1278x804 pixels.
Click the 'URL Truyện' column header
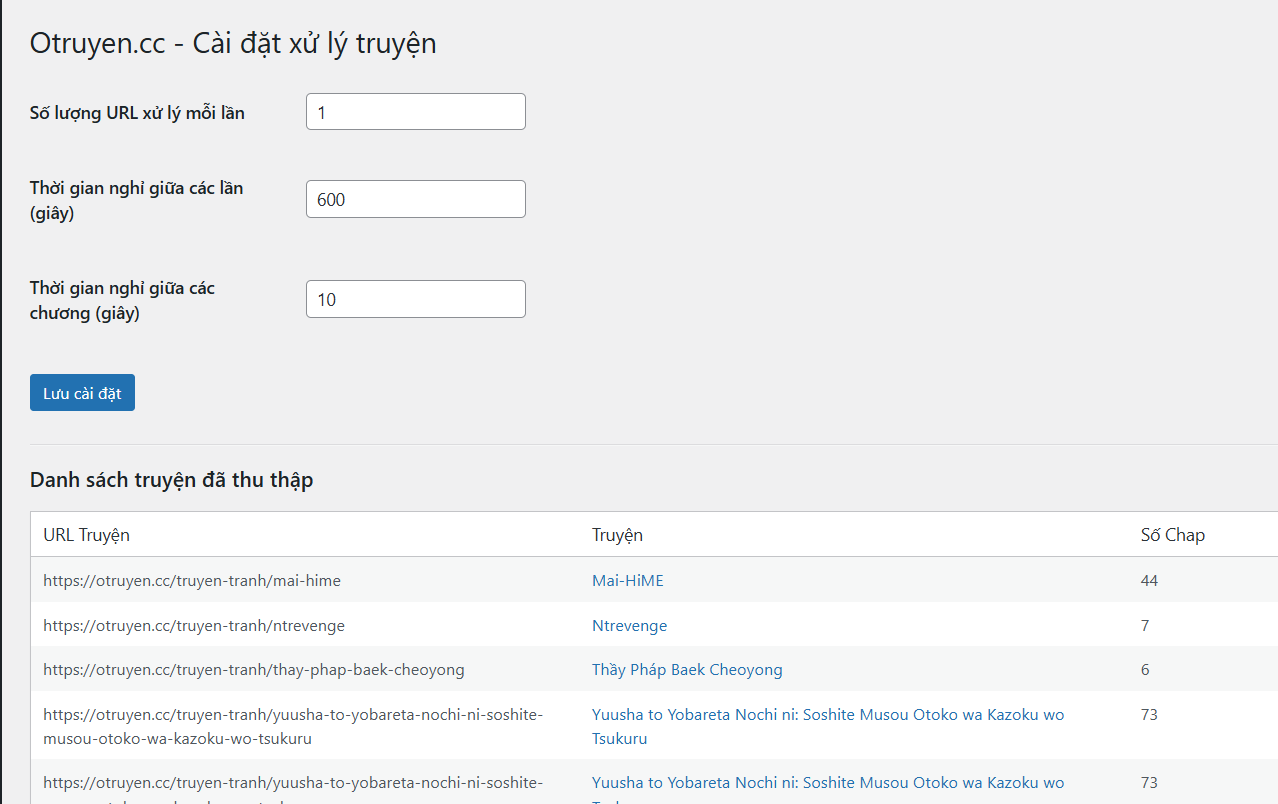[86, 535]
